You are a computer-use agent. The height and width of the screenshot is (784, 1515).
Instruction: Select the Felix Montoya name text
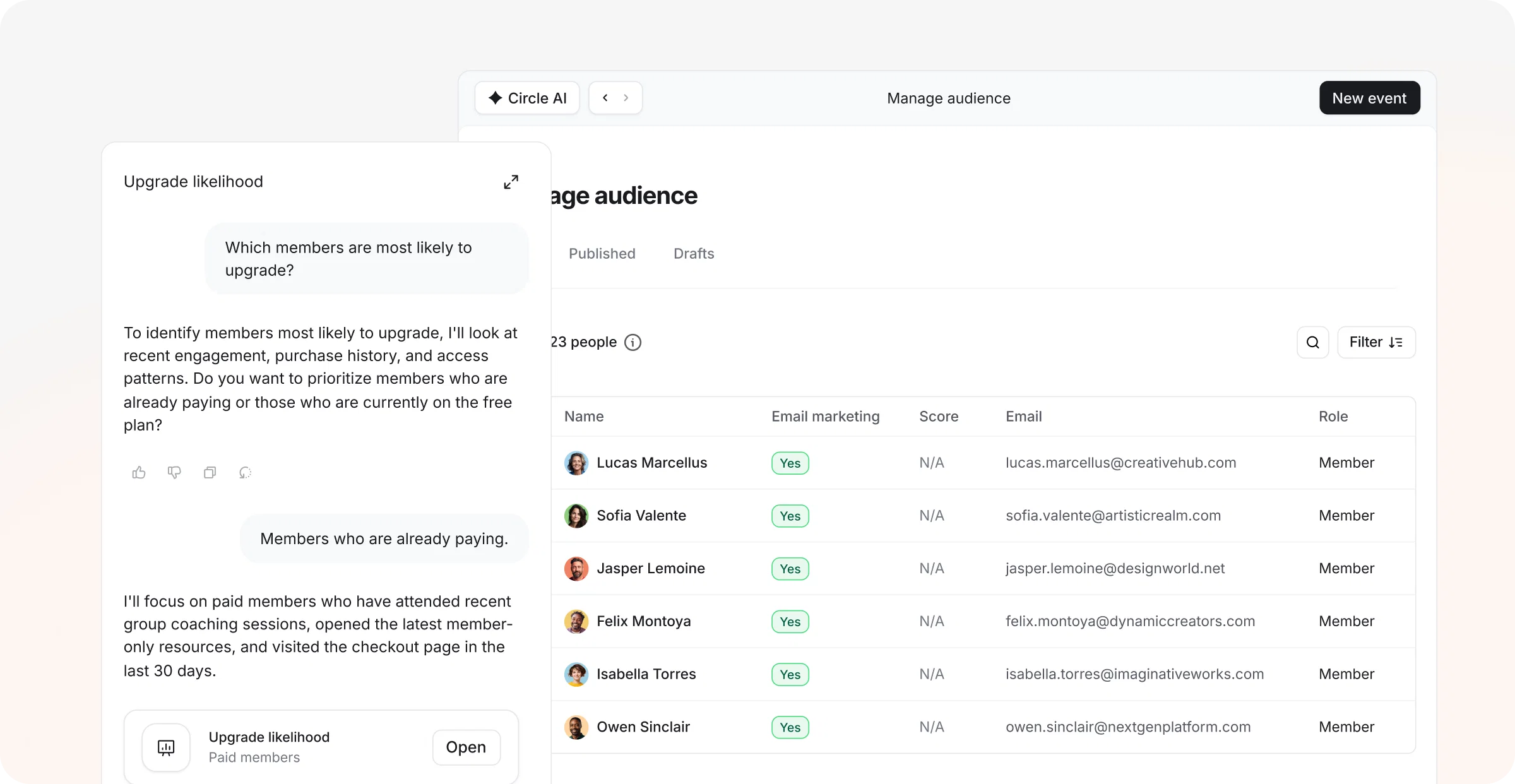pos(643,621)
